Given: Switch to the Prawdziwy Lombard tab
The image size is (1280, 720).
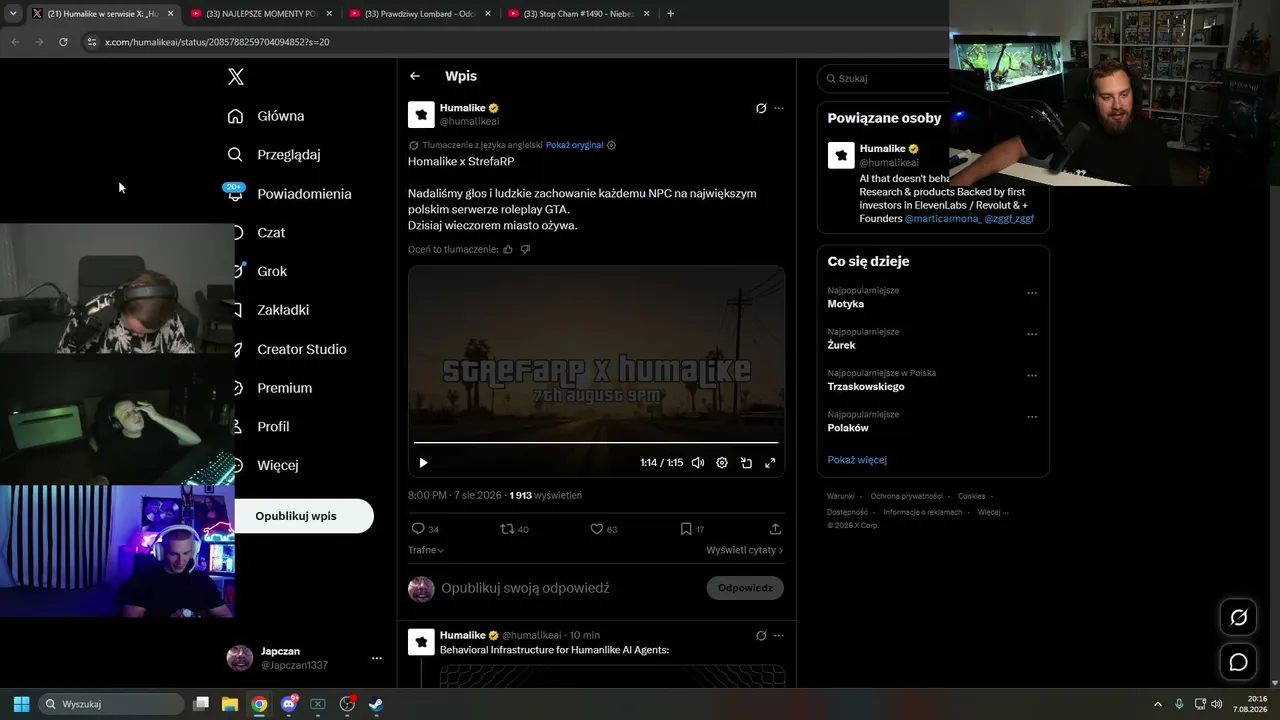Looking at the screenshot, I should 419,14.
